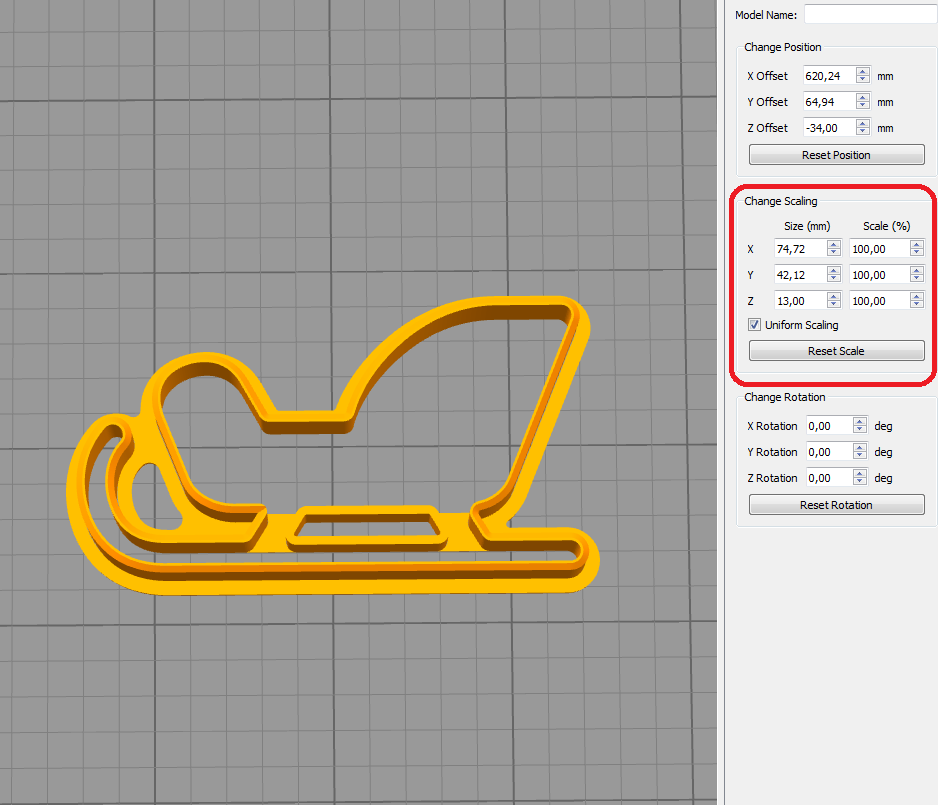The height and width of the screenshot is (805, 938).
Task: Click the Y Rotation value field
Action: pyautogui.click(x=829, y=452)
